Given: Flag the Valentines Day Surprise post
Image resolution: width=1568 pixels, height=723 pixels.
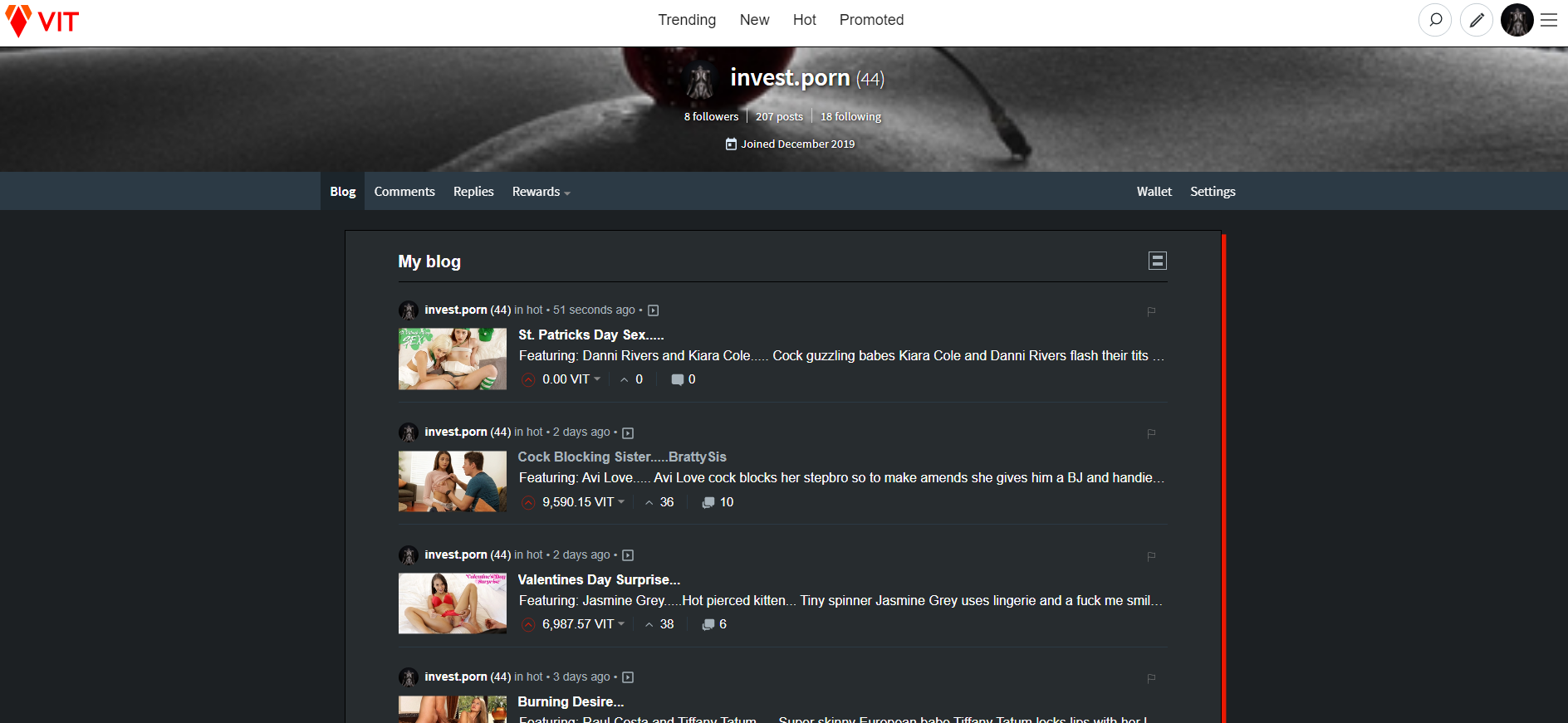Looking at the screenshot, I should [x=1151, y=556].
